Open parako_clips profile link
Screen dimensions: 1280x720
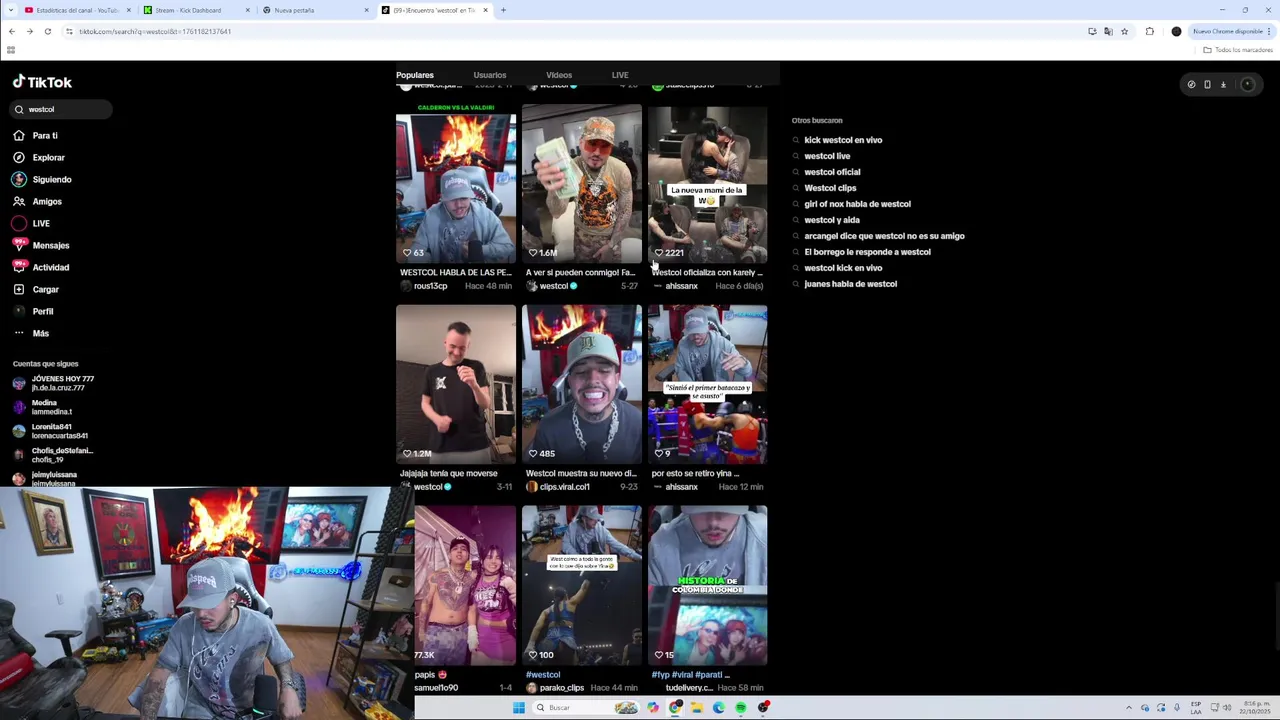click(561, 688)
